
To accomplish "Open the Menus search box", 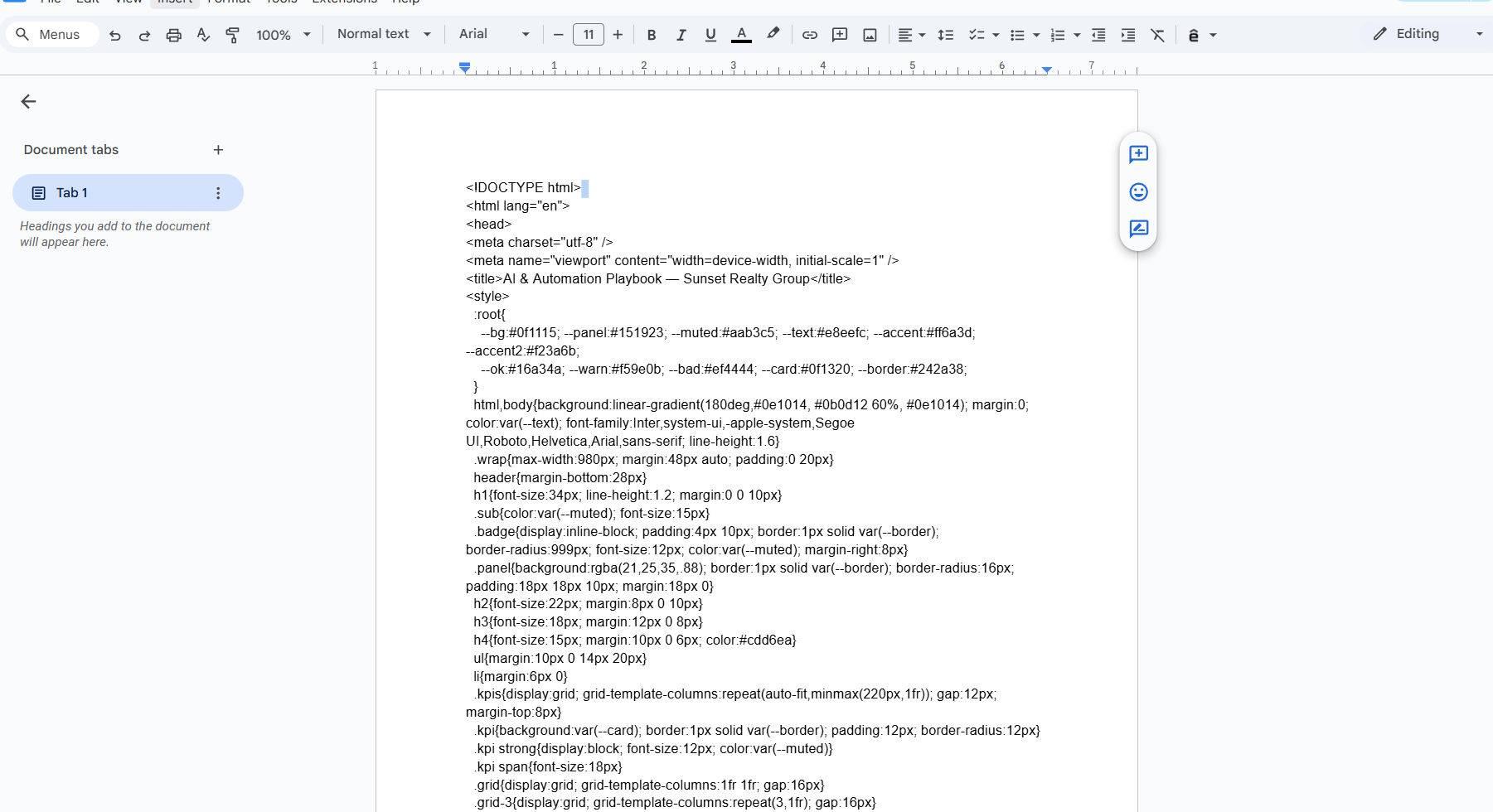I will click(x=51, y=35).
